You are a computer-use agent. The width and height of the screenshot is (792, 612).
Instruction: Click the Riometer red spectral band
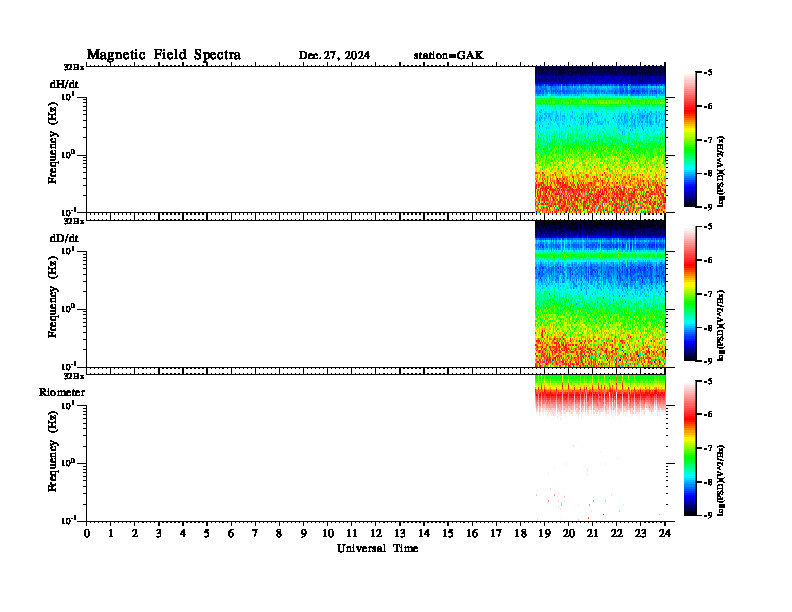[600, 396]
